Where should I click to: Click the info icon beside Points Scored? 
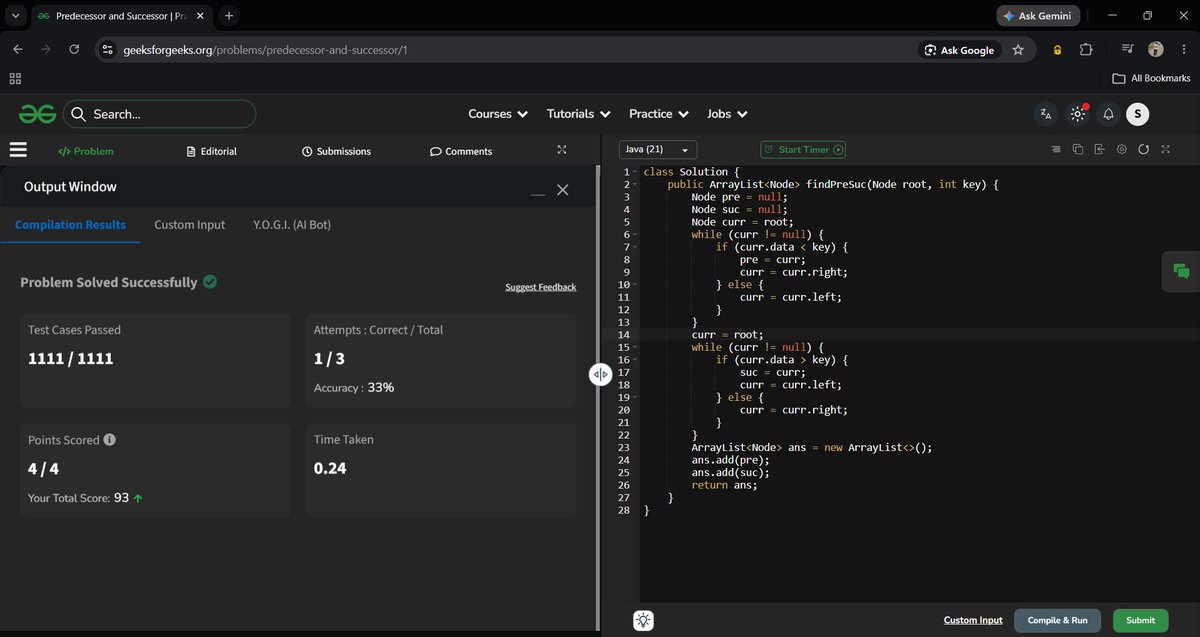click(110, 440)
